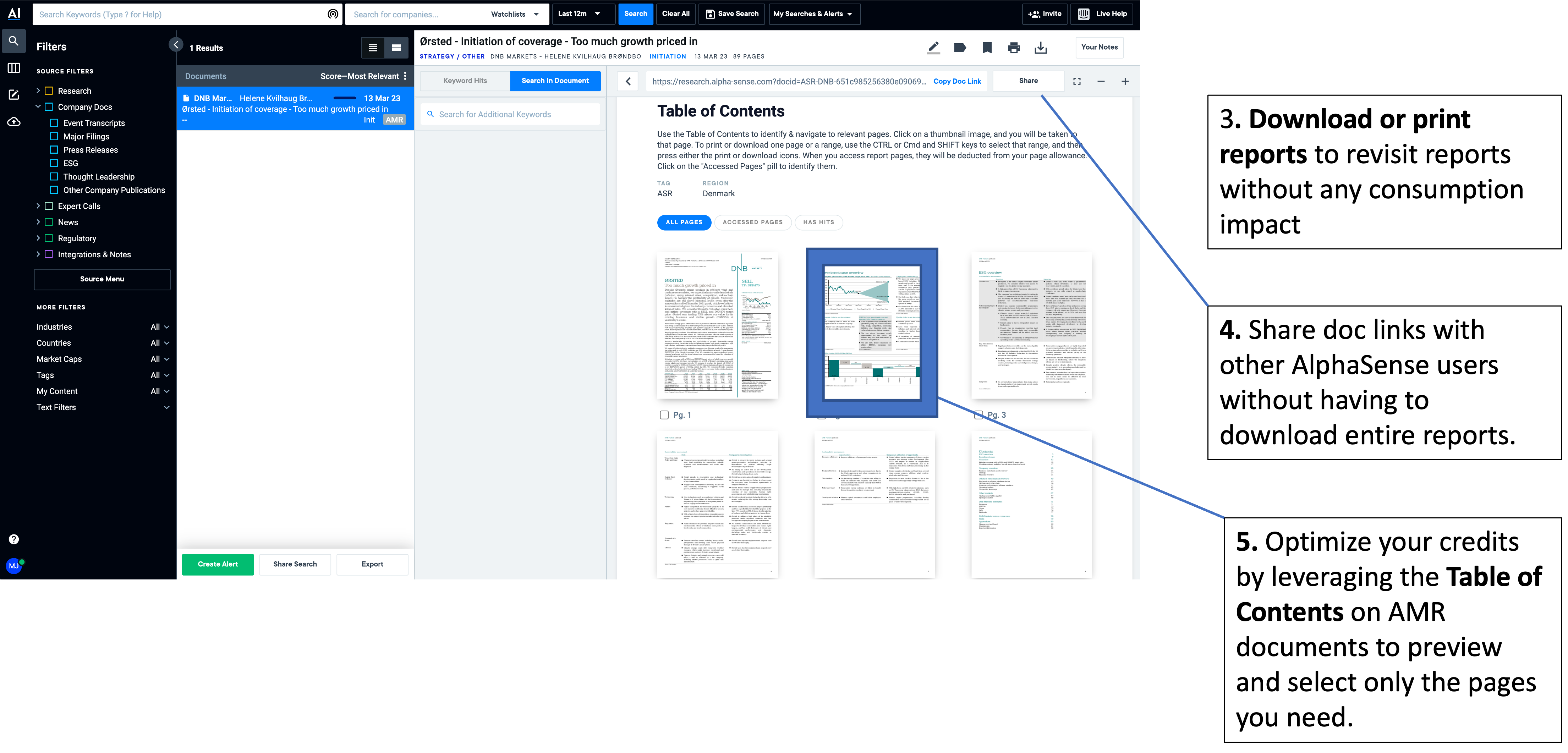Enter fullscreen document view
1568x753 pixels.
coord(1077,81)
